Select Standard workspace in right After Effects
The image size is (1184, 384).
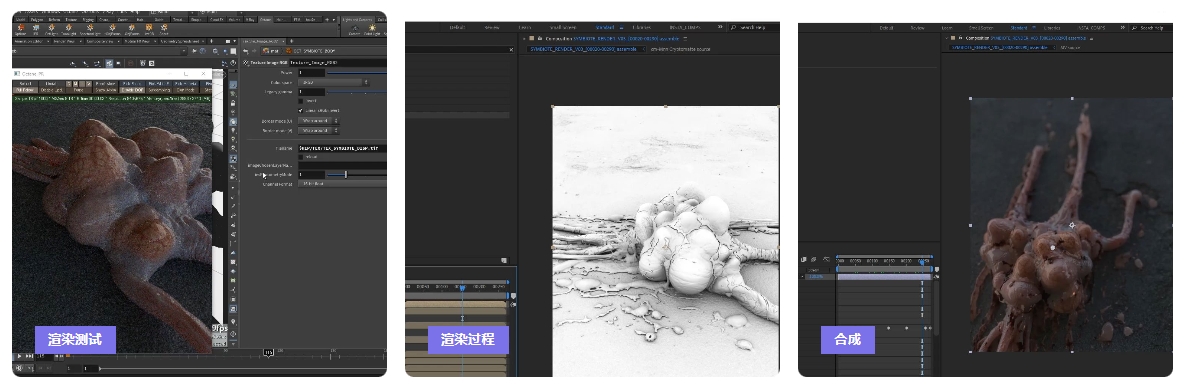[x=1019, y=28]
